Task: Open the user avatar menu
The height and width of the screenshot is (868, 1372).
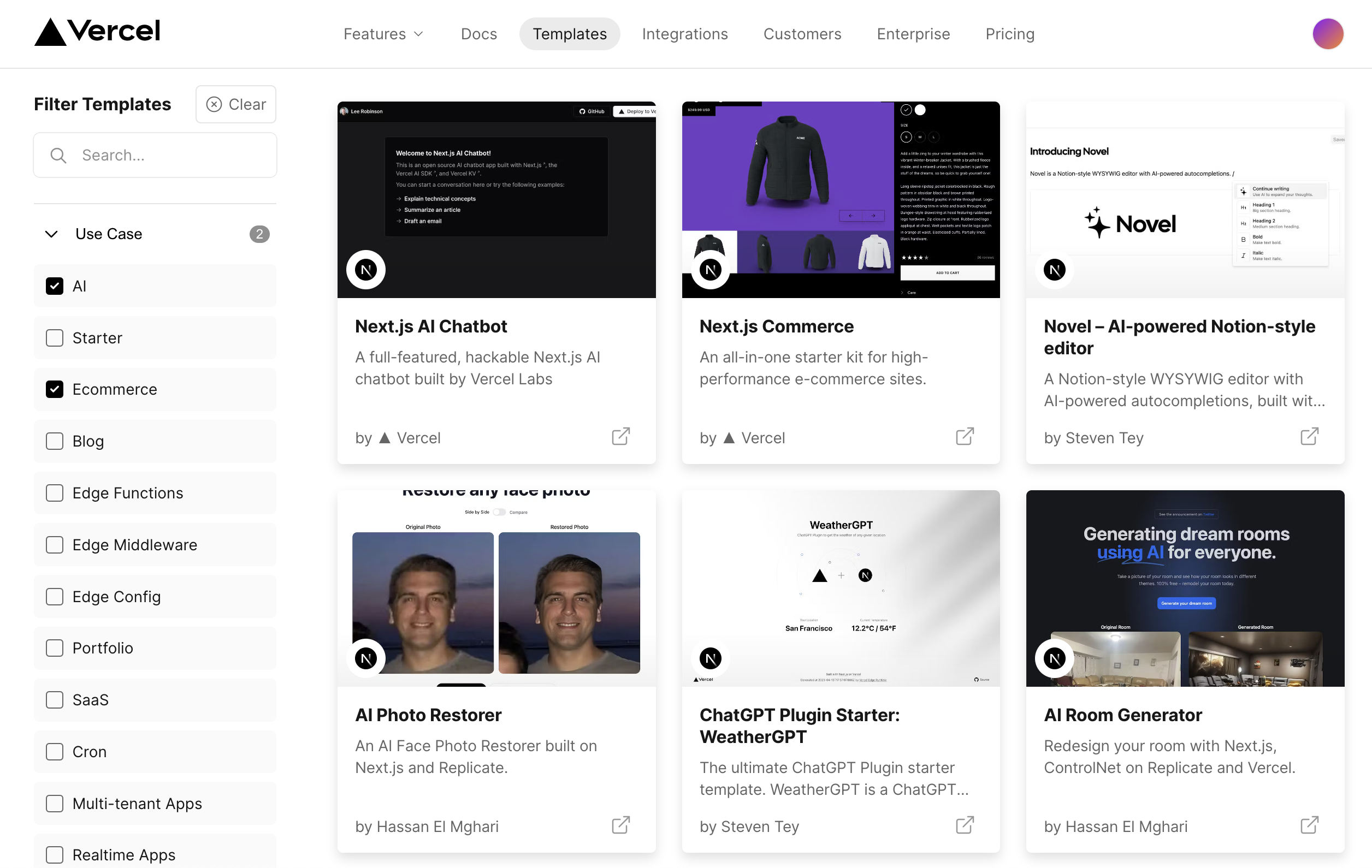Action: 1328,34
